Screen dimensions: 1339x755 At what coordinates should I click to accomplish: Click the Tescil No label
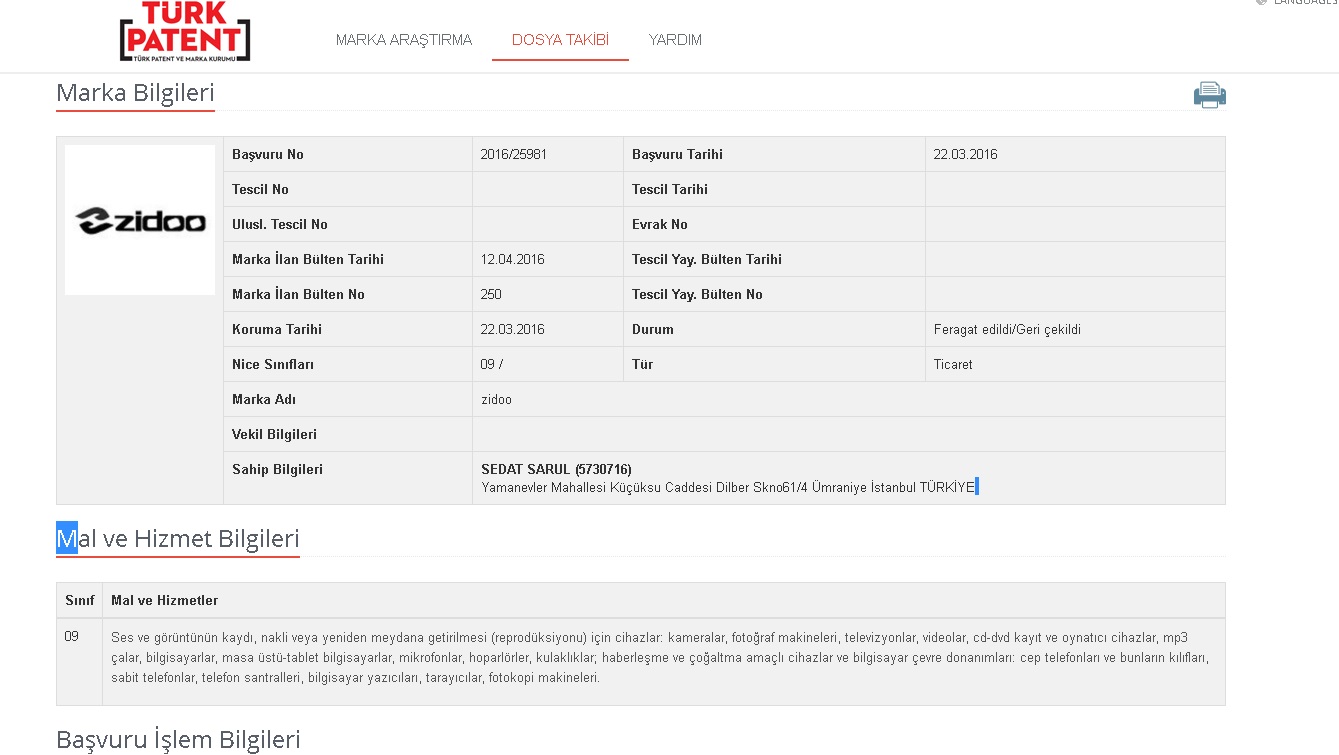[260, 189]
